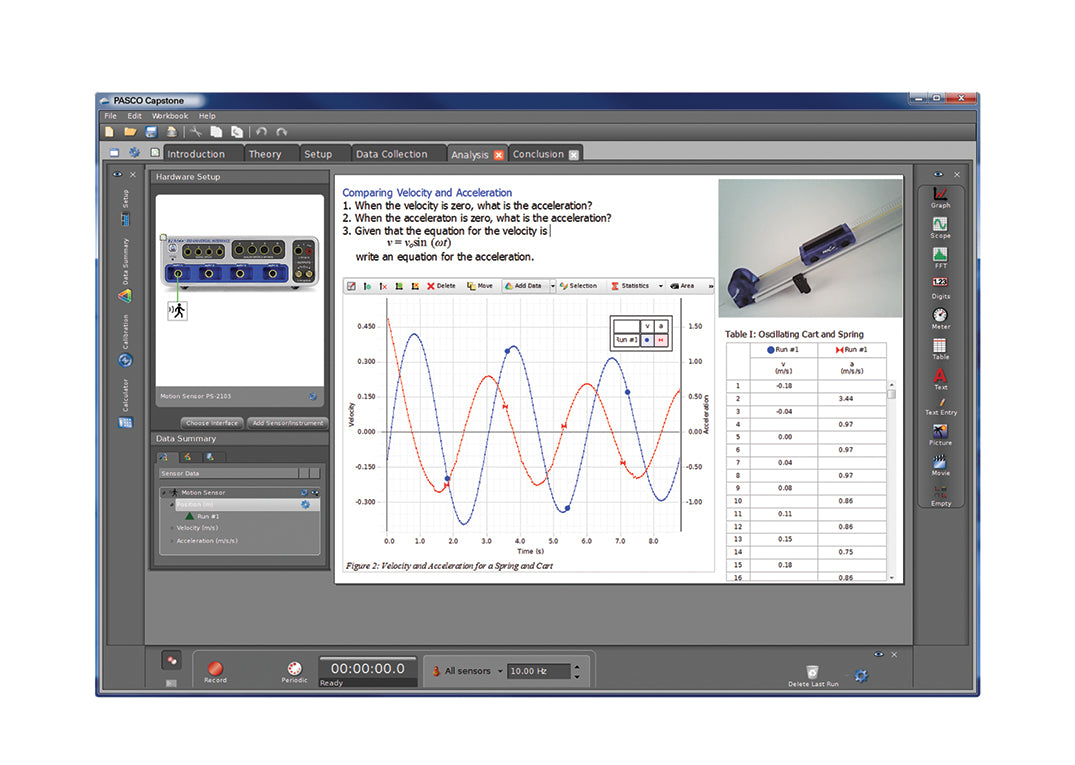The height and width of the screenshot is (765, 1075).
Task: Click the Delete Last Run trash icon
Action: 812,672
